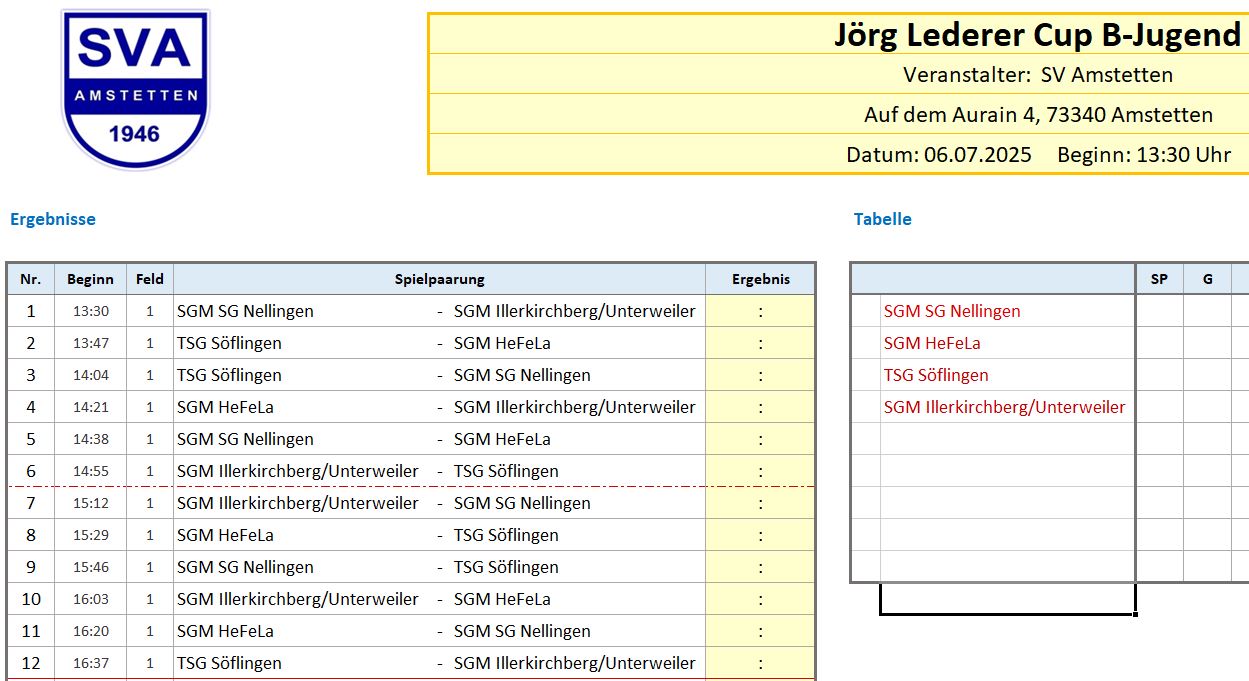Click the G cell for SGM HeFeLa
The image size is (1249, 681).
1207,343
